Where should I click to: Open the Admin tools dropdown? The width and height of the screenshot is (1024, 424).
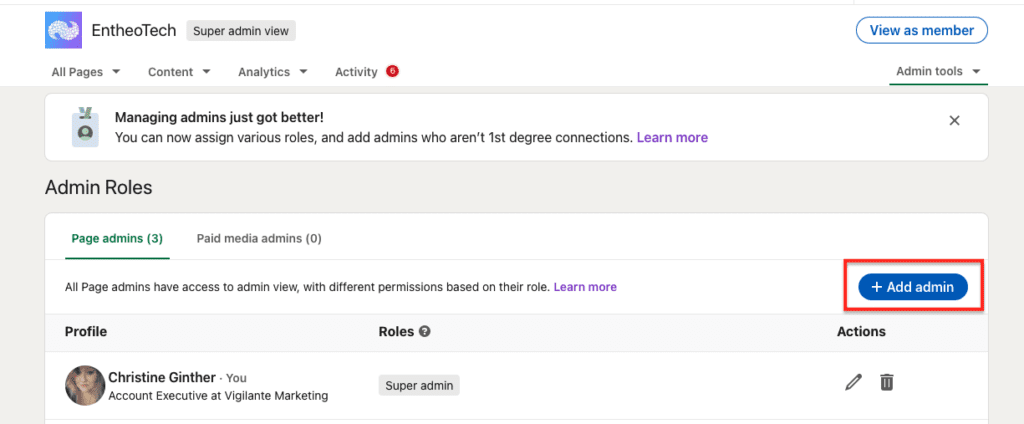(x=938, y=71)
